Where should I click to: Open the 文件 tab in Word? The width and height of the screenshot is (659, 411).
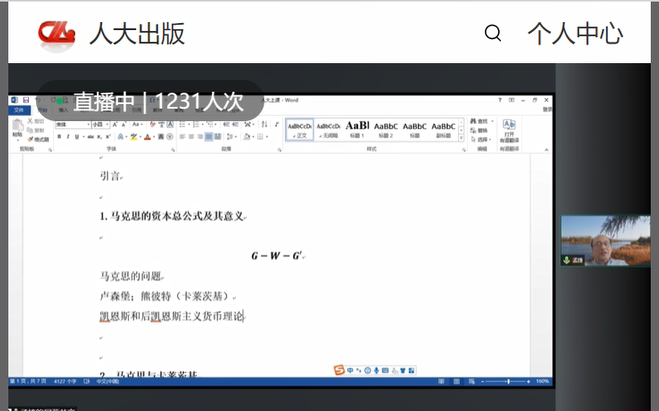point(19,110)
